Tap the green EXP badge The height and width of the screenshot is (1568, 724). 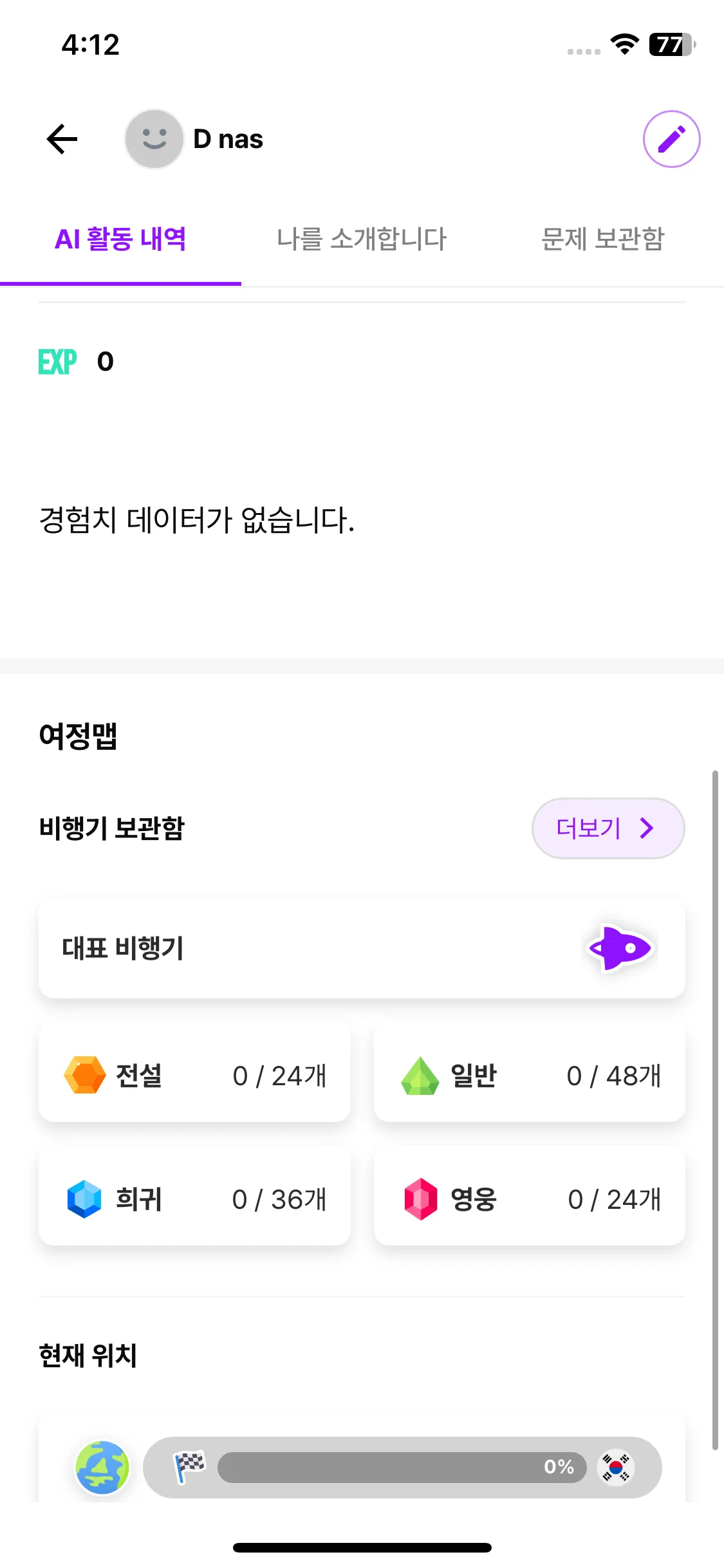point(57,362)
